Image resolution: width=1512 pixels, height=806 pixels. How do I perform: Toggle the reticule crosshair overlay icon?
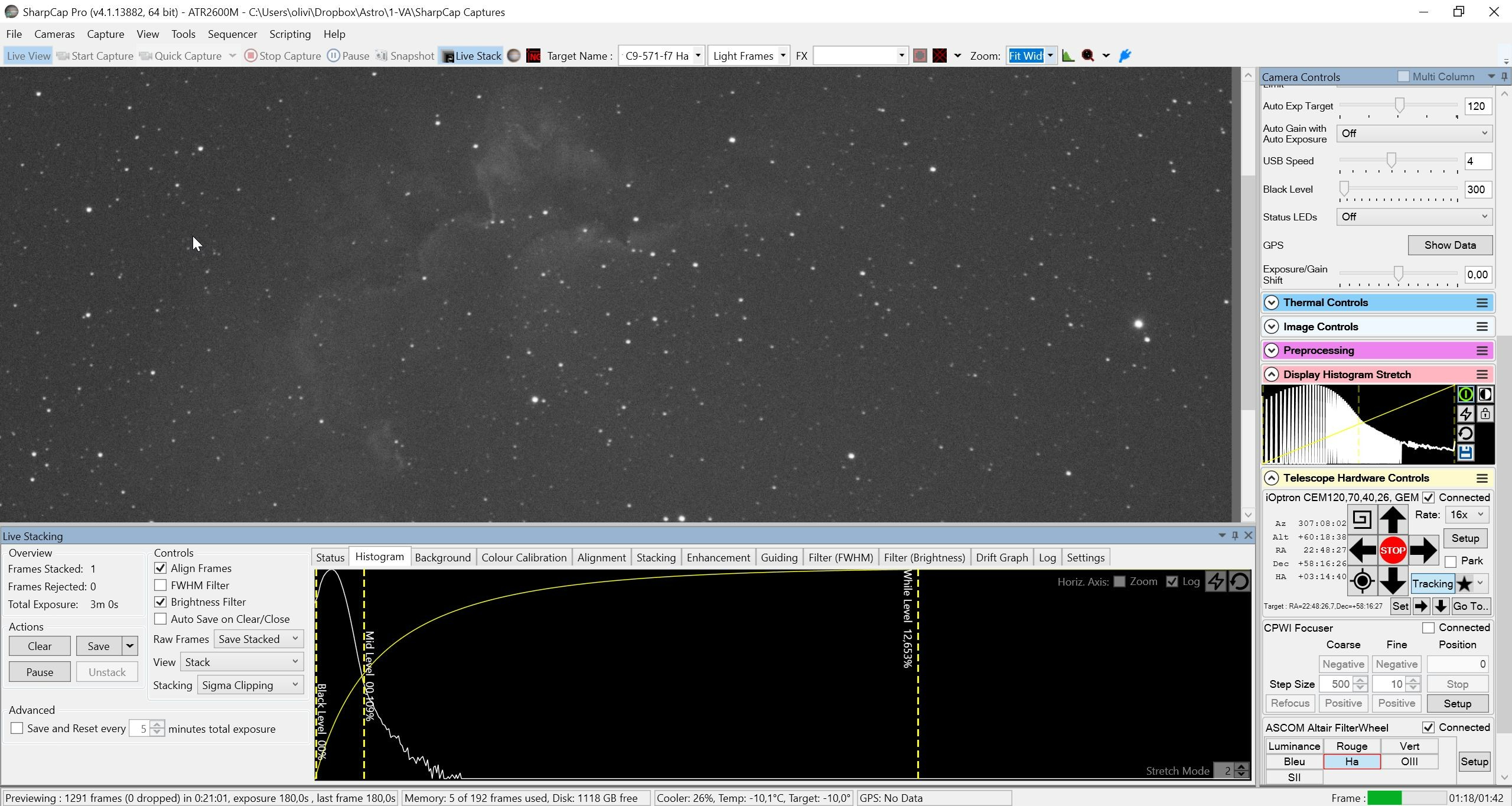coord(940,56)
